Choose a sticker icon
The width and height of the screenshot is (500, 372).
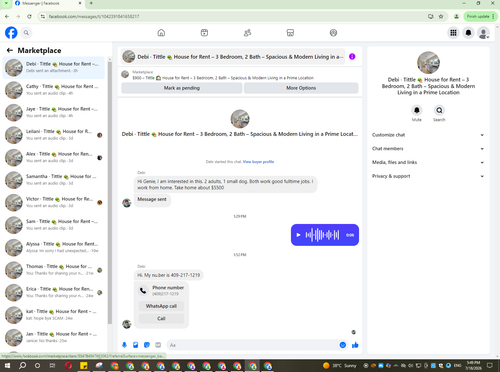(x=147, y=345)
